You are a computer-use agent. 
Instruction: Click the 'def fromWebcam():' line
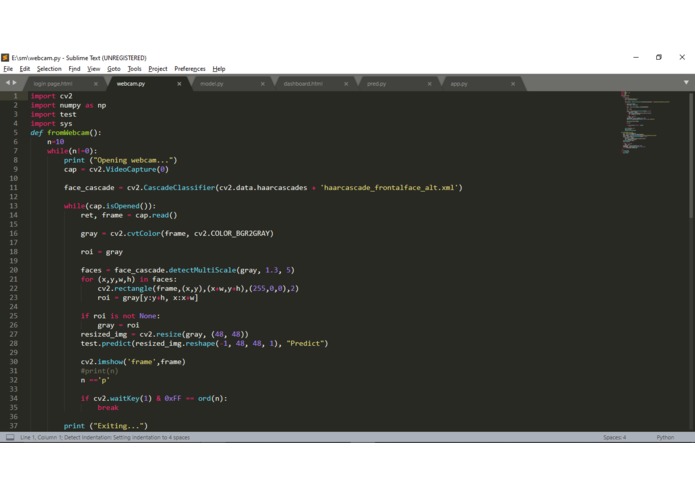tap(66, 132)
